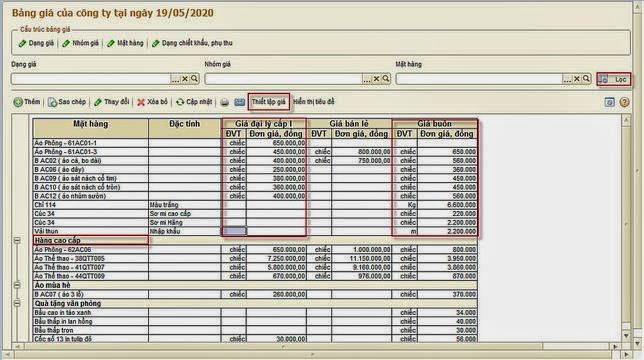The height and width of the screenshot is (360, 644).
Task: Click the Giá đại lý cấp I column header
Action: tap(264, 124)
